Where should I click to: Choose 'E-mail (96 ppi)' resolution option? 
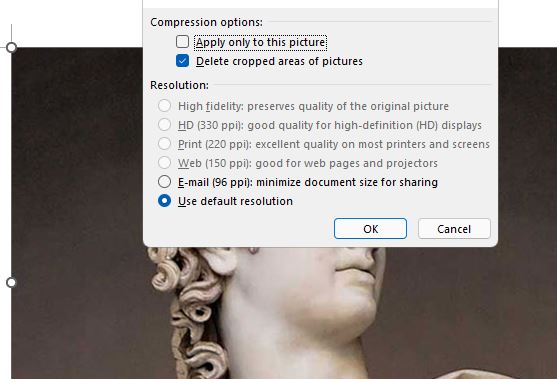pos(164,182)
